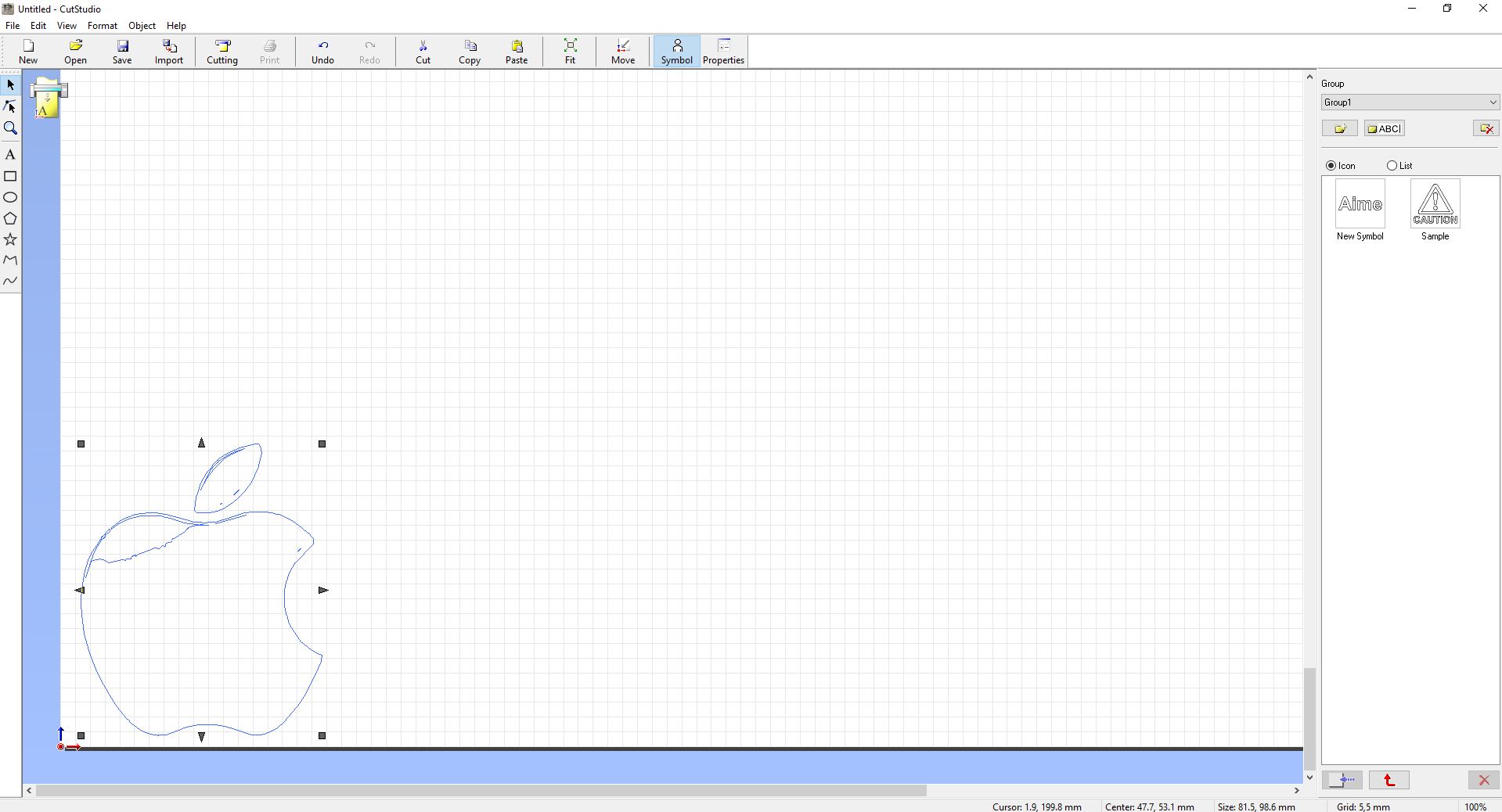
Task: Paste from clipboard with the Paste icon
Action: [x=517, y=52]
